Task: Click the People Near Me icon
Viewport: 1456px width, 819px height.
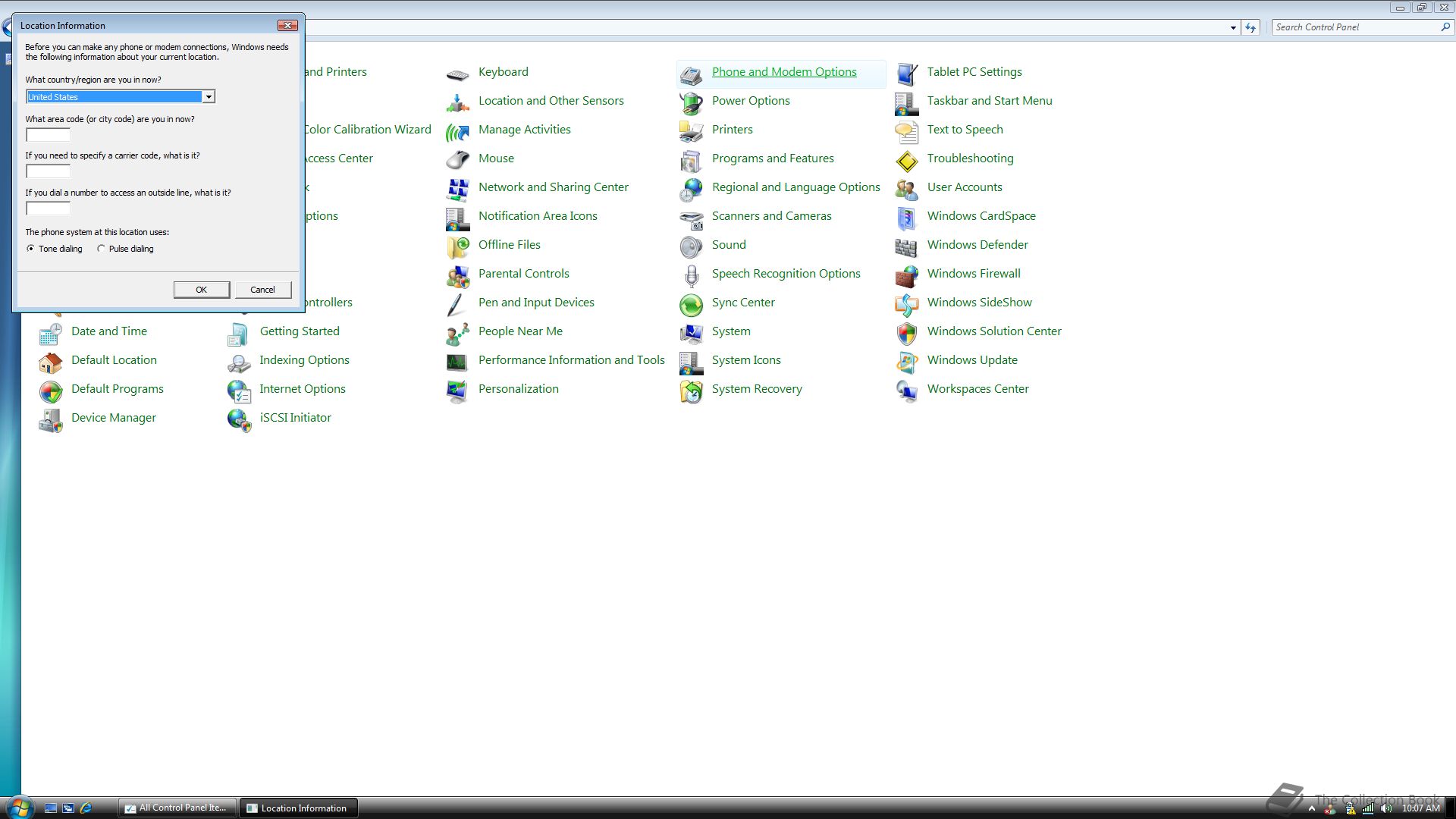Action: [x=457, y=334]
